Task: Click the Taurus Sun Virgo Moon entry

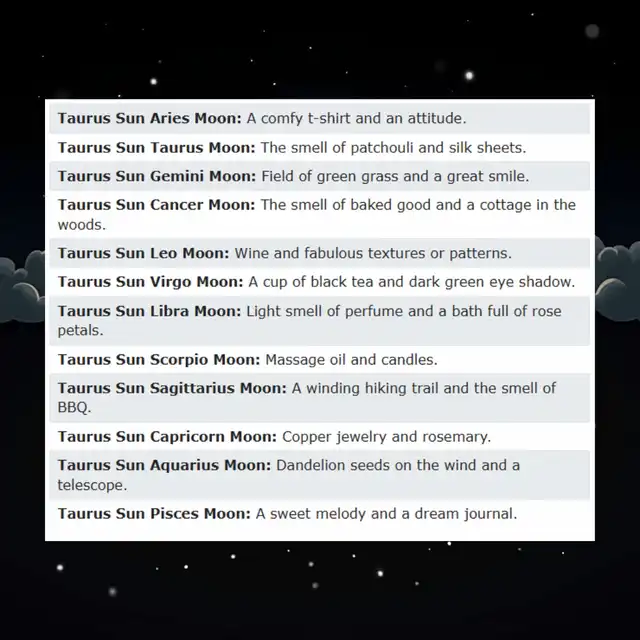Action: (320, 282)
